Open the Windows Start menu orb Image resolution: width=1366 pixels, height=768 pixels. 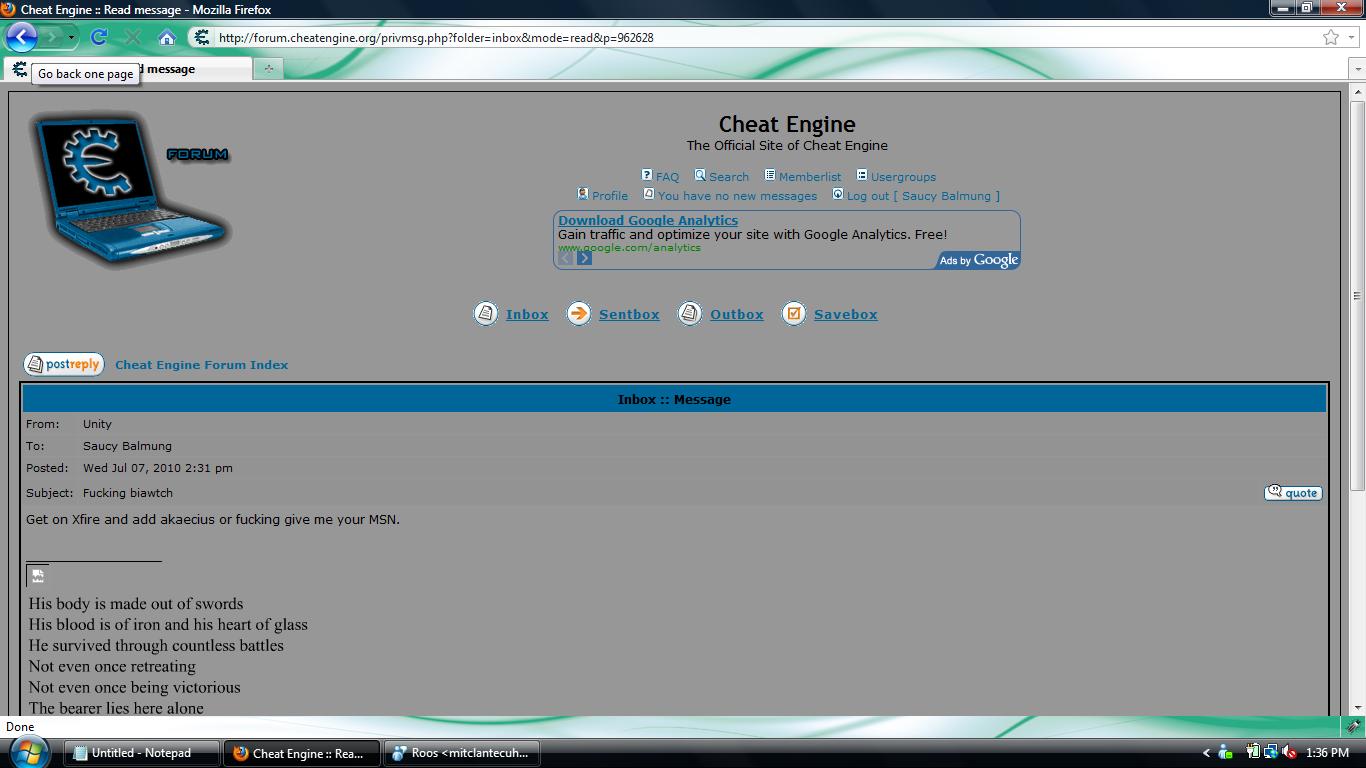coord(28,752)
